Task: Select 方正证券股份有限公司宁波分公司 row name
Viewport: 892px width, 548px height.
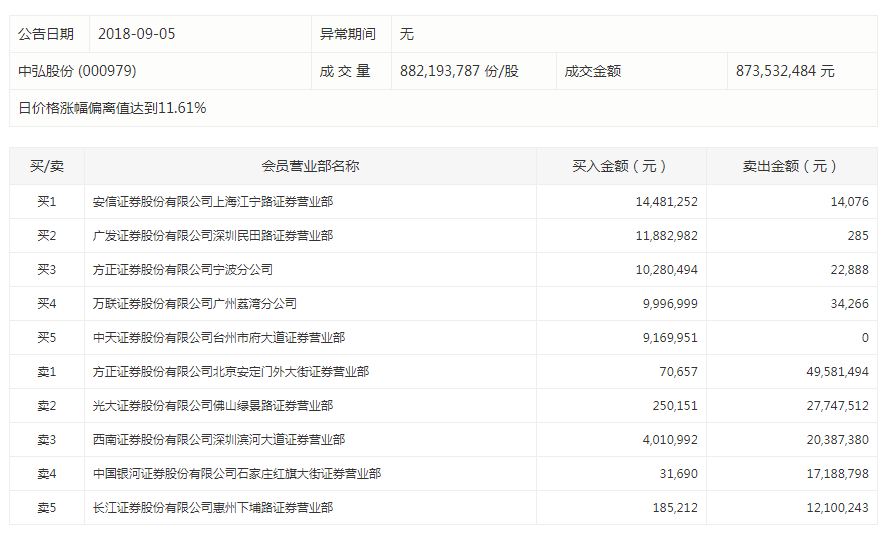Action: point(183,270)
